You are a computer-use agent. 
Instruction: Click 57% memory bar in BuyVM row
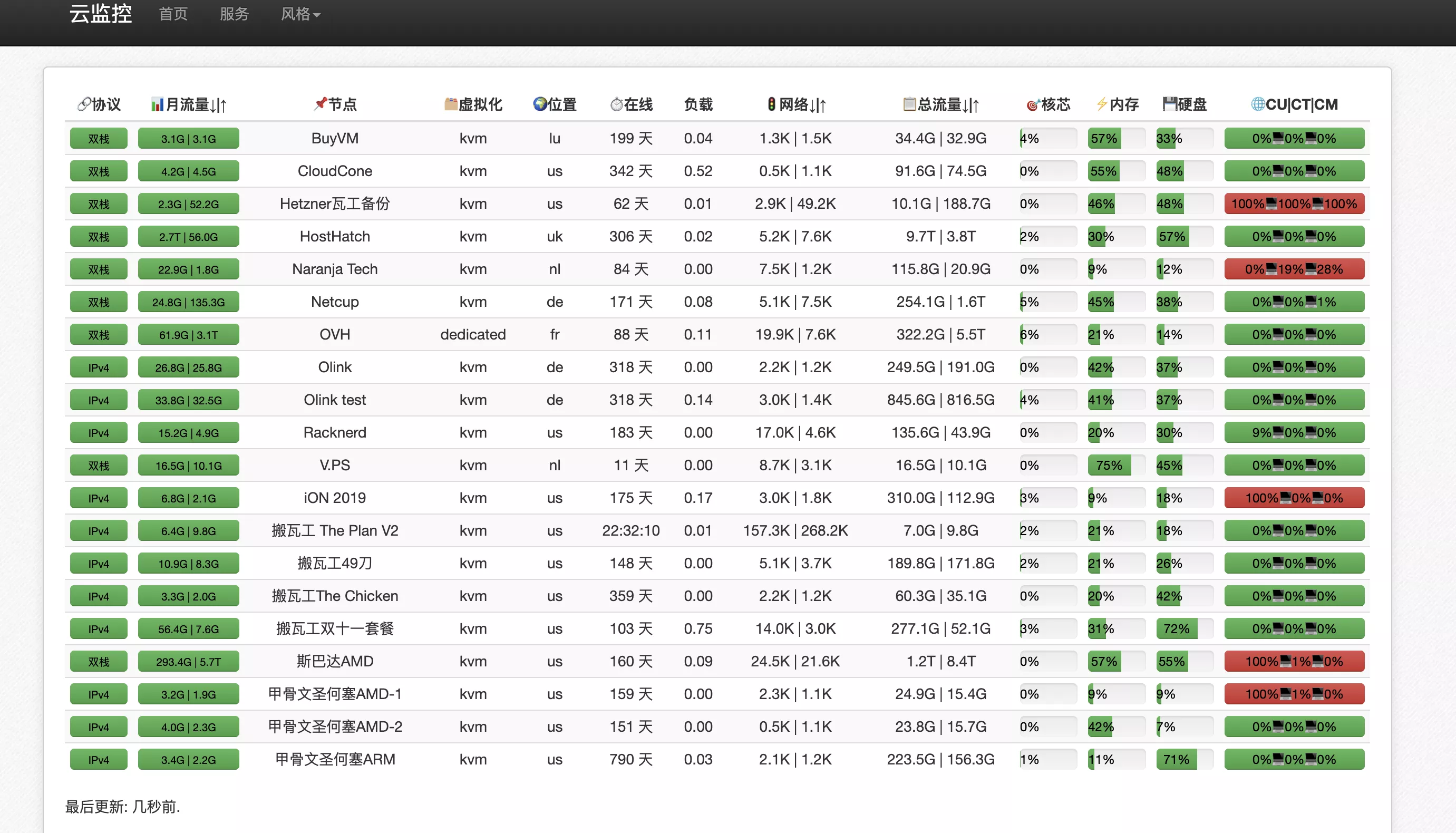coord(1117,139)
